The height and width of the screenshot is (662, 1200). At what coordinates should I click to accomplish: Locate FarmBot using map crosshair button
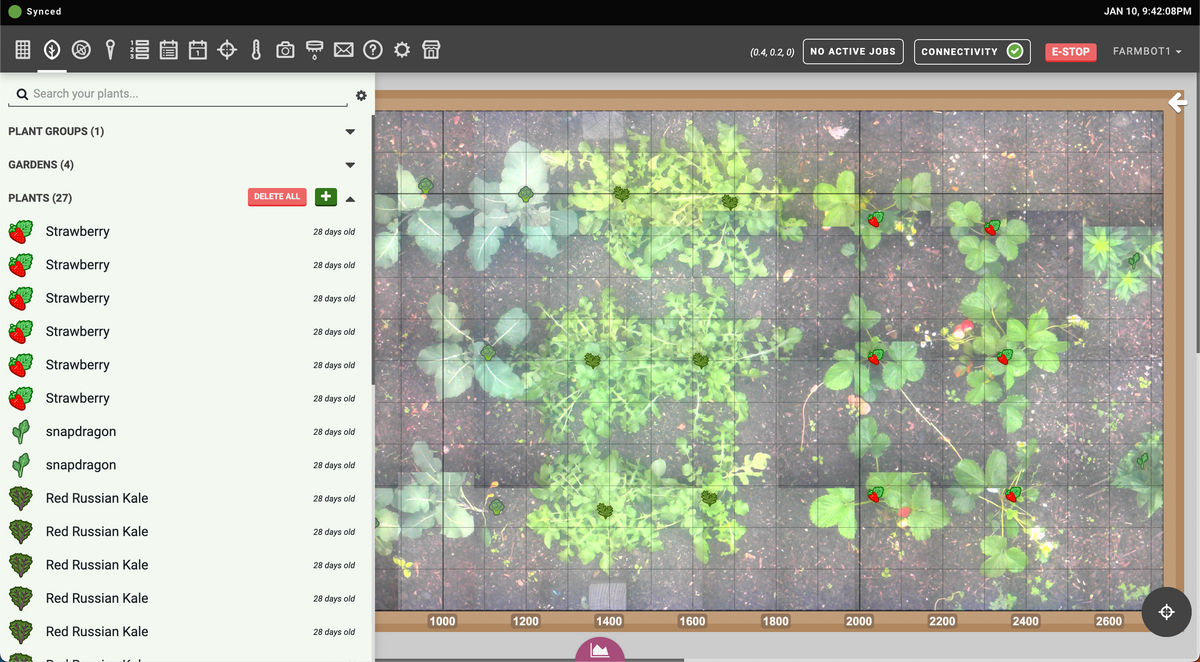pos(1166,612)
